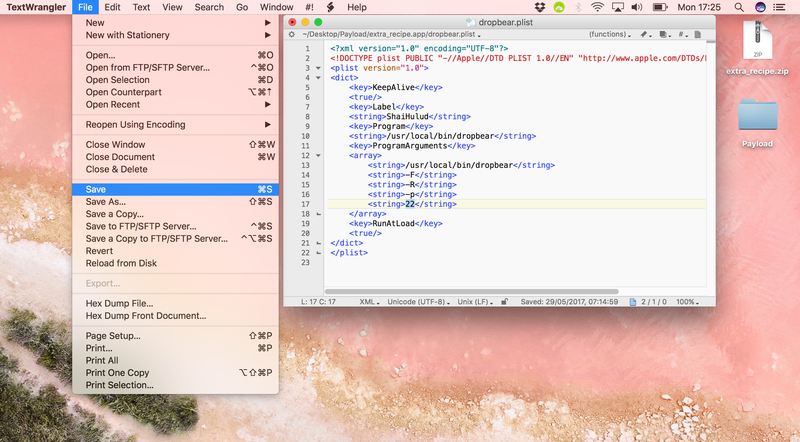The width and height of the screenshot is (800, 442).
Task: Click the L: 17 C: 17 cursor position indicator
Action: [318, 302]
